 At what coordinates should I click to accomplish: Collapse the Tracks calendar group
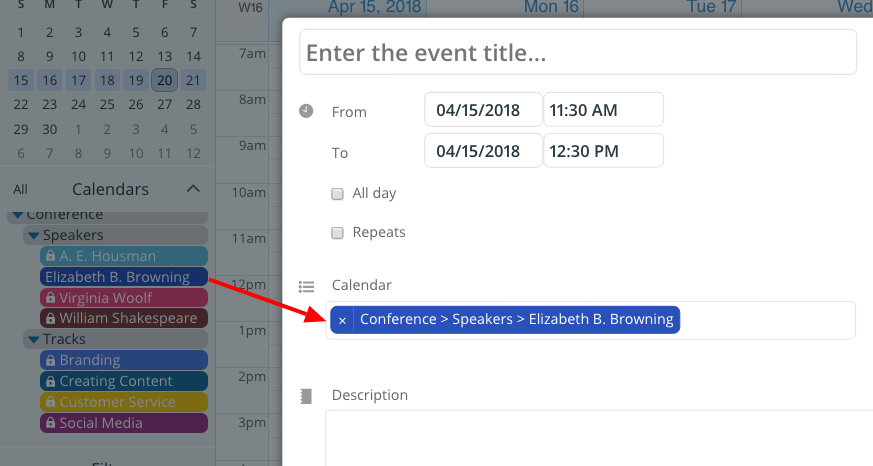coord(33,340)
